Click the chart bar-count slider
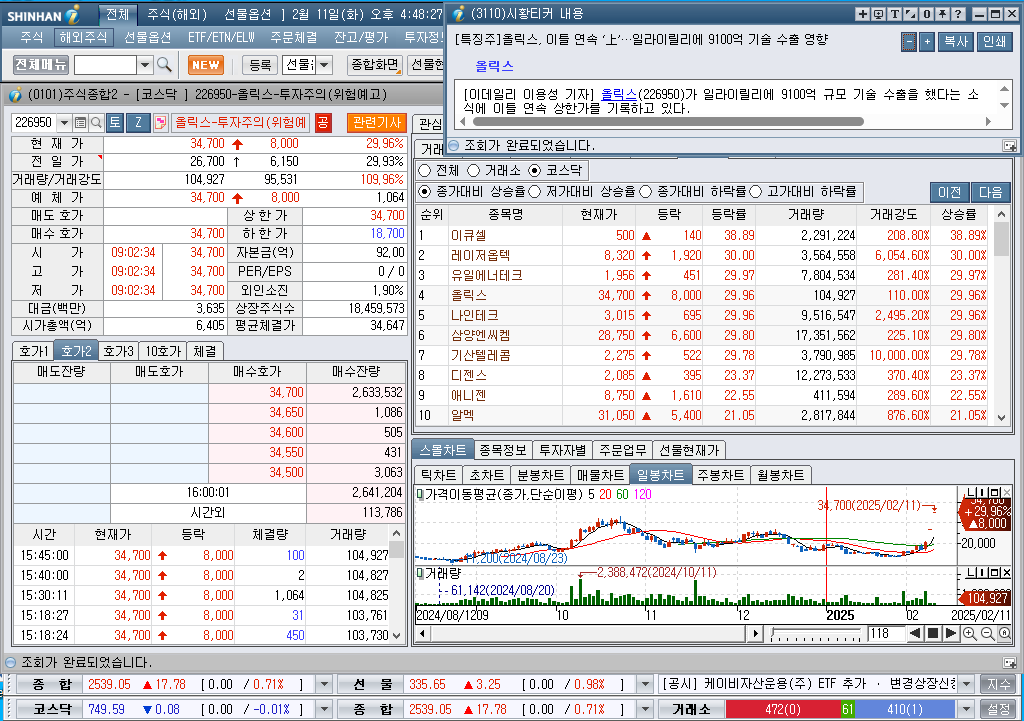The width and height of the screenshot is (1024, 721). pyautogui.click(x=816, y=633)
